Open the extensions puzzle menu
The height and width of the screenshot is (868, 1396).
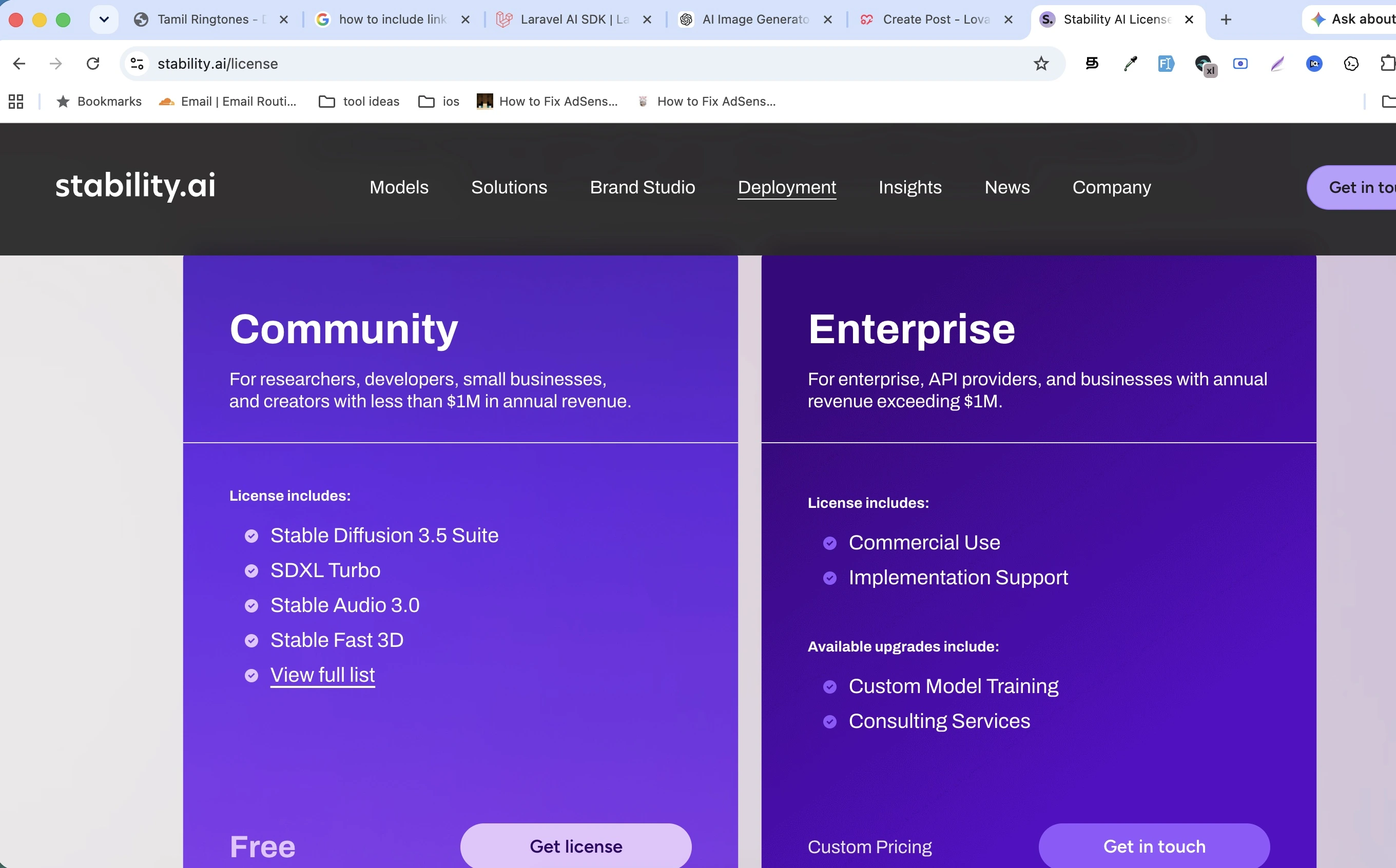coord(1388,64)
